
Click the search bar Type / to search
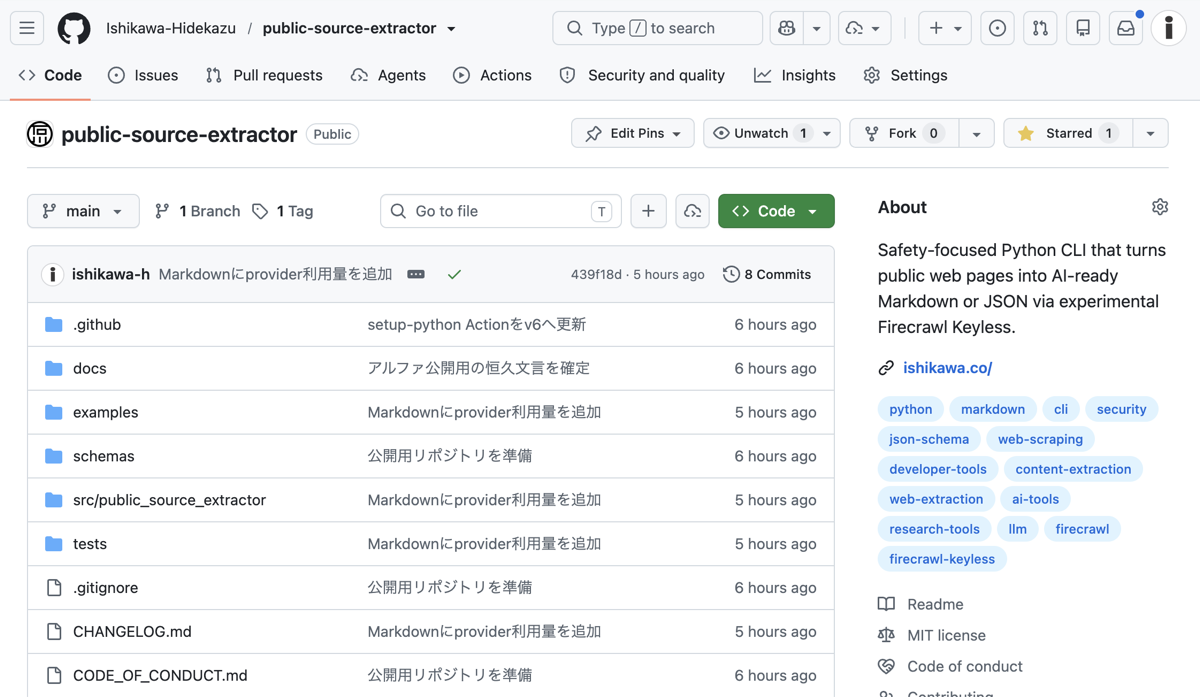pos(657,28)
